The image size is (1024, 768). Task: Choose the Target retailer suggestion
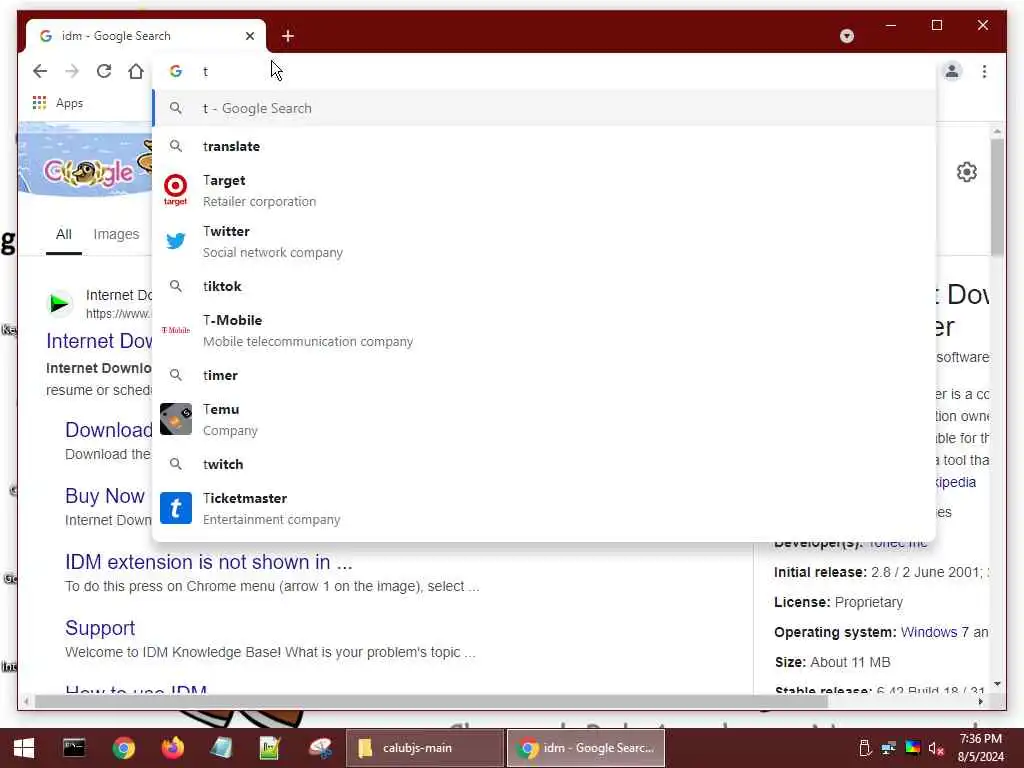[544, 191]
